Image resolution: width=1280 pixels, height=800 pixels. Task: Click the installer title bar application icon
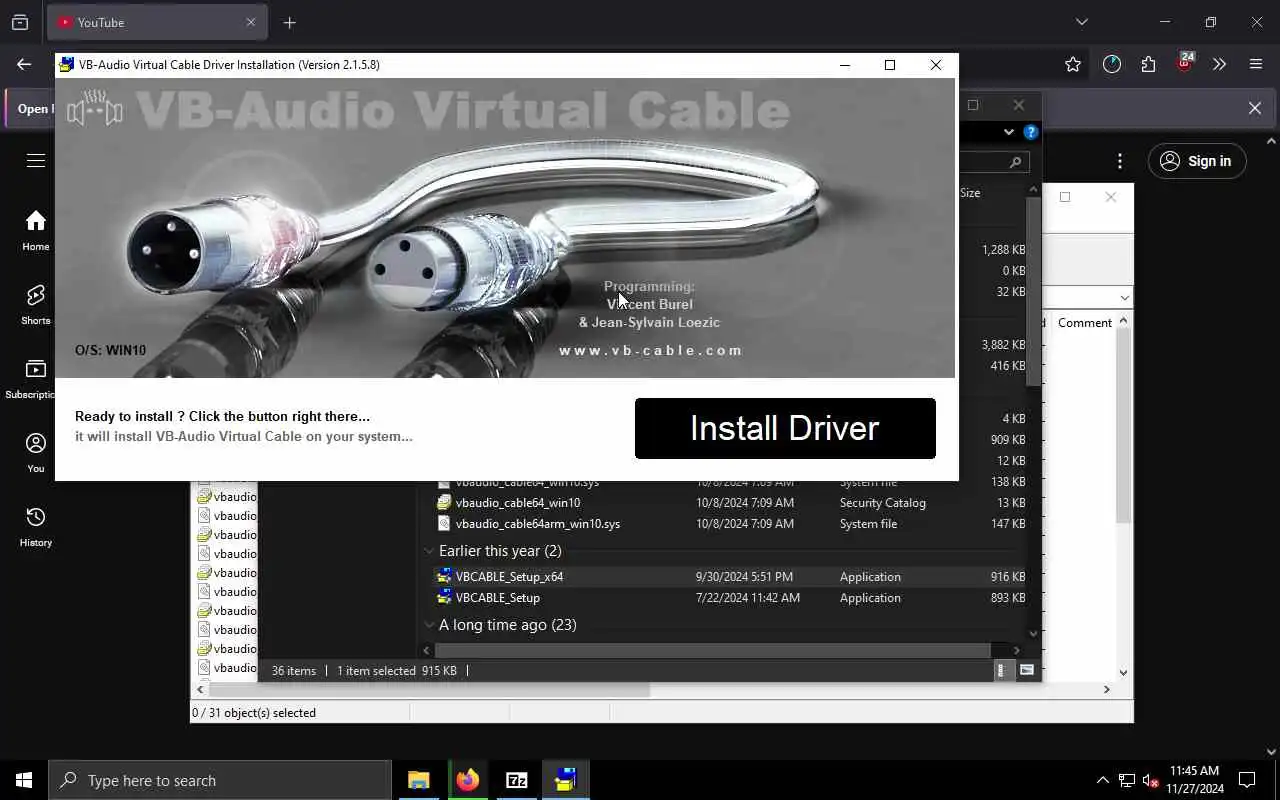[67, 65]
